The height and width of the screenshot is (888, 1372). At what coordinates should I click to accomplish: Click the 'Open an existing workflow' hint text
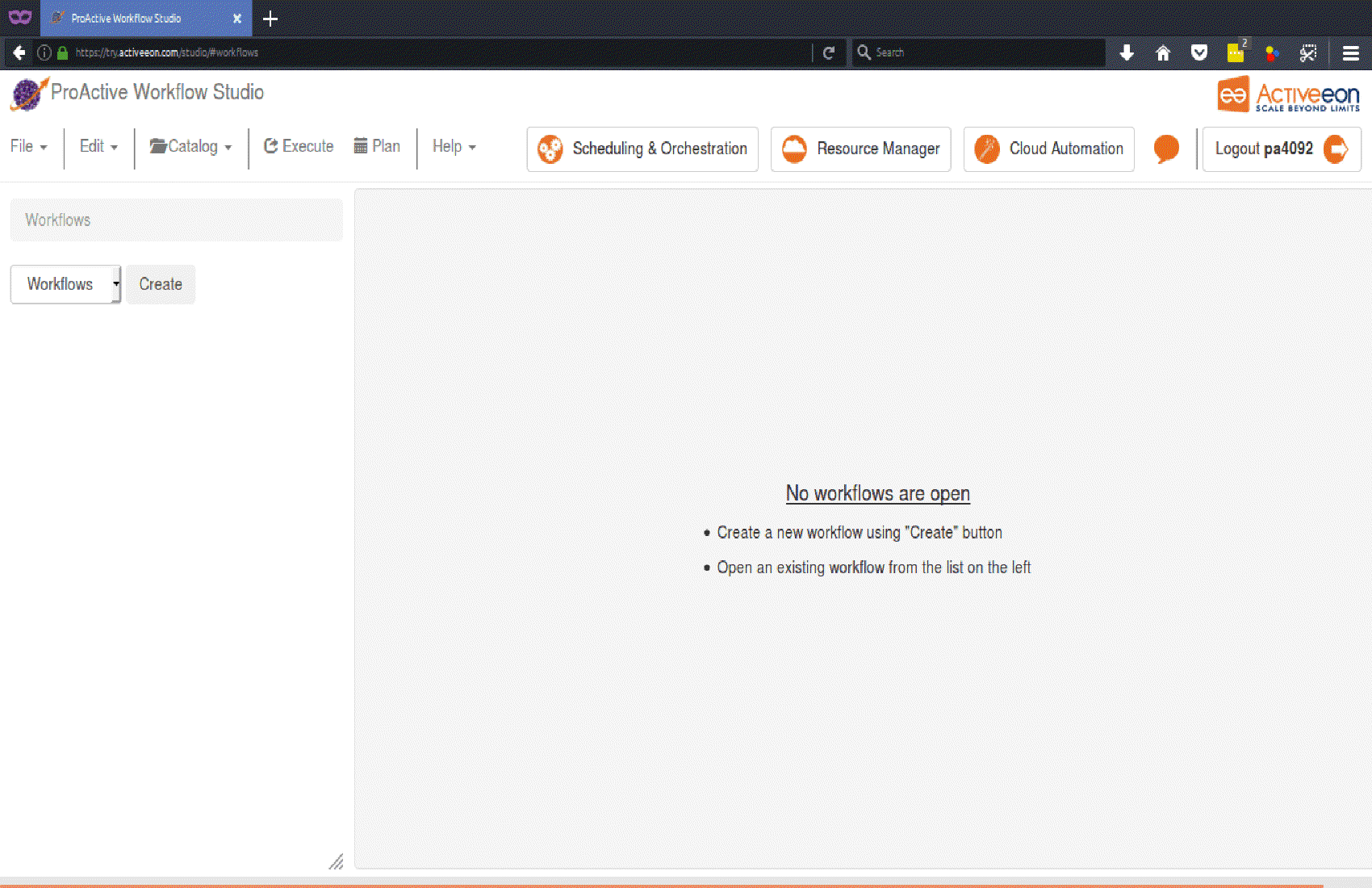coord(874,568)
